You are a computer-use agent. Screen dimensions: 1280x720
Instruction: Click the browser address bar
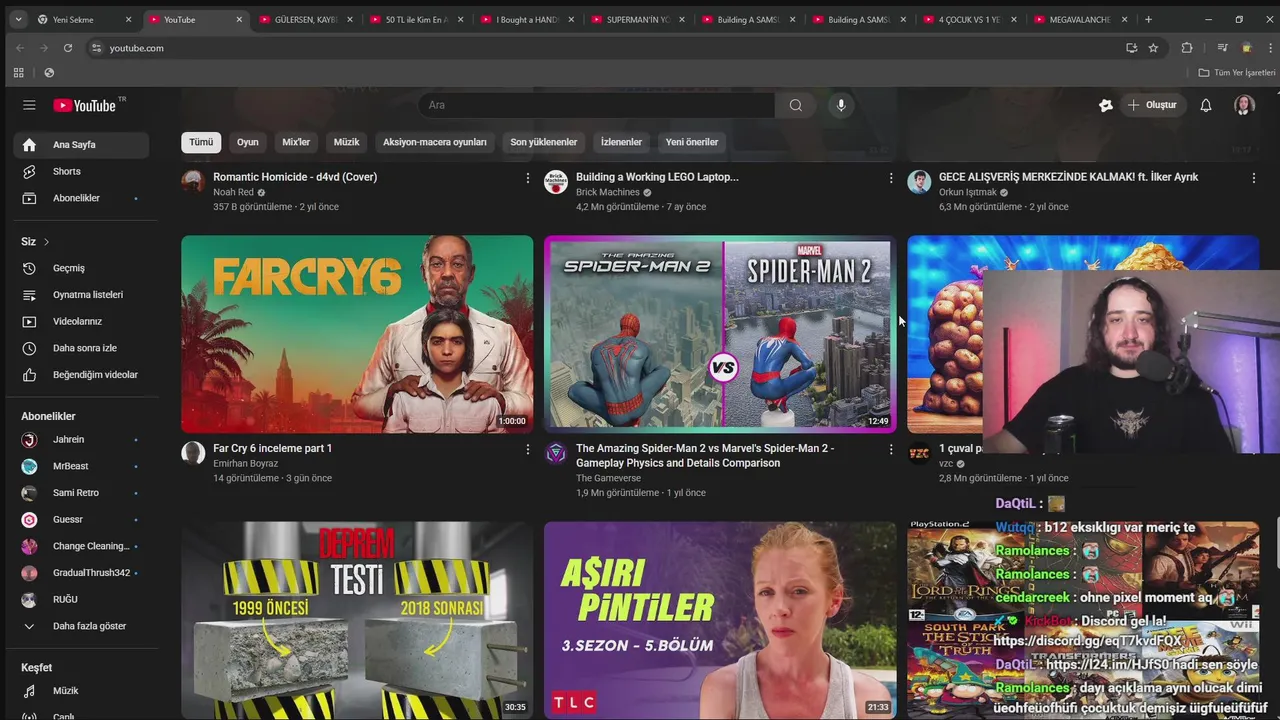click(x=600, y=48)
